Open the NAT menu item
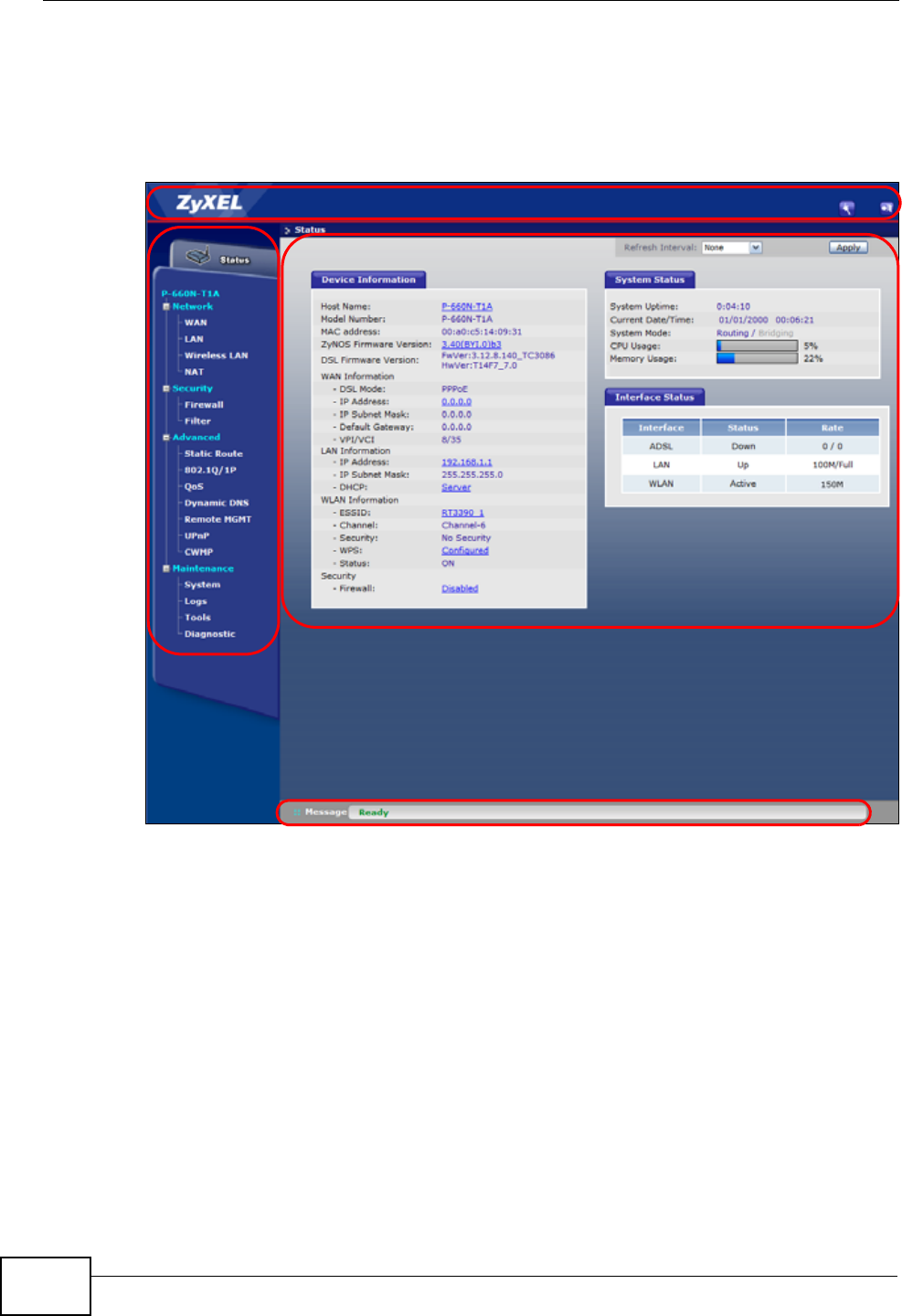Viewport: 902px width, 1316px height. coord(194,372)
